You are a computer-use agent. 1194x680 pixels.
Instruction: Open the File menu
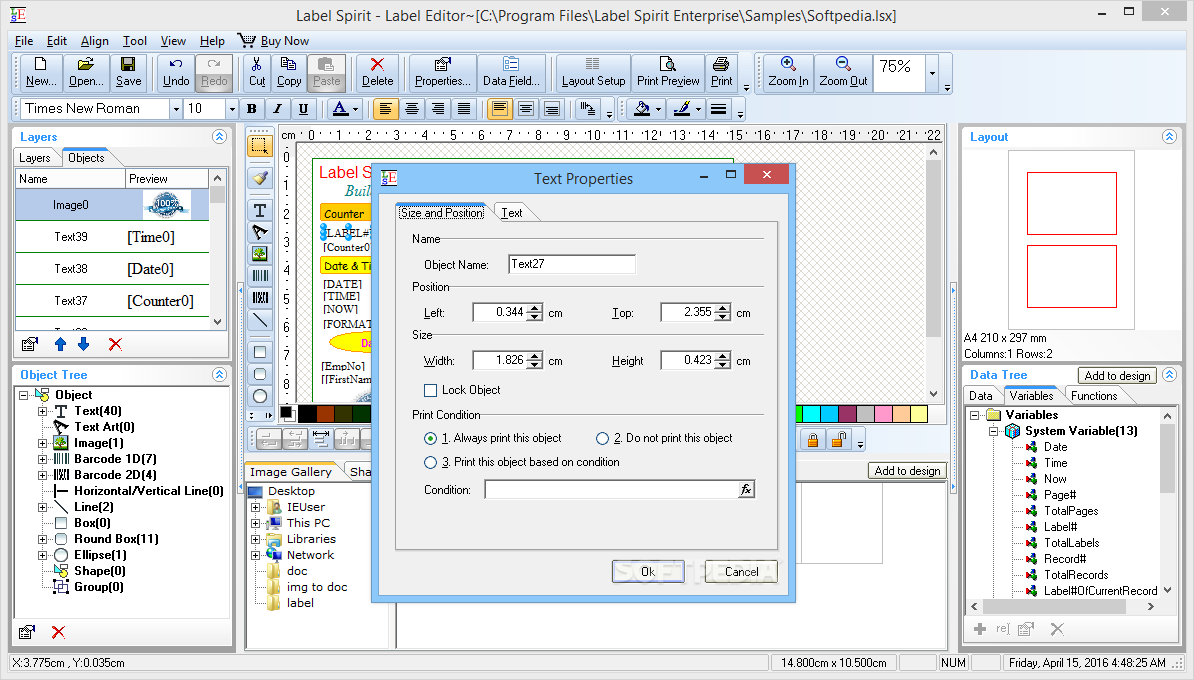(x=24, y=41)
